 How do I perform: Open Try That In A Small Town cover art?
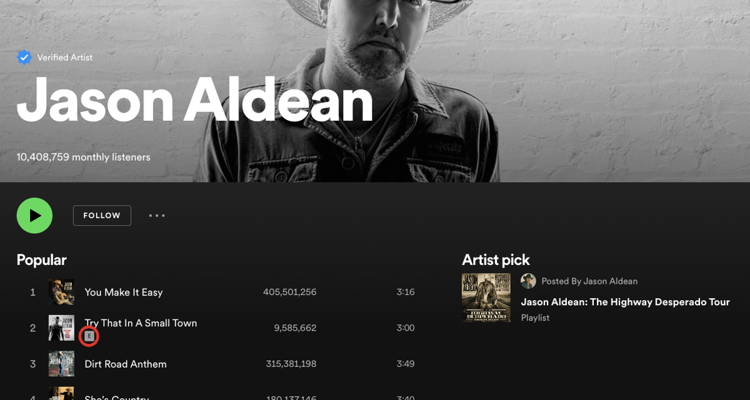coord(61,328)
